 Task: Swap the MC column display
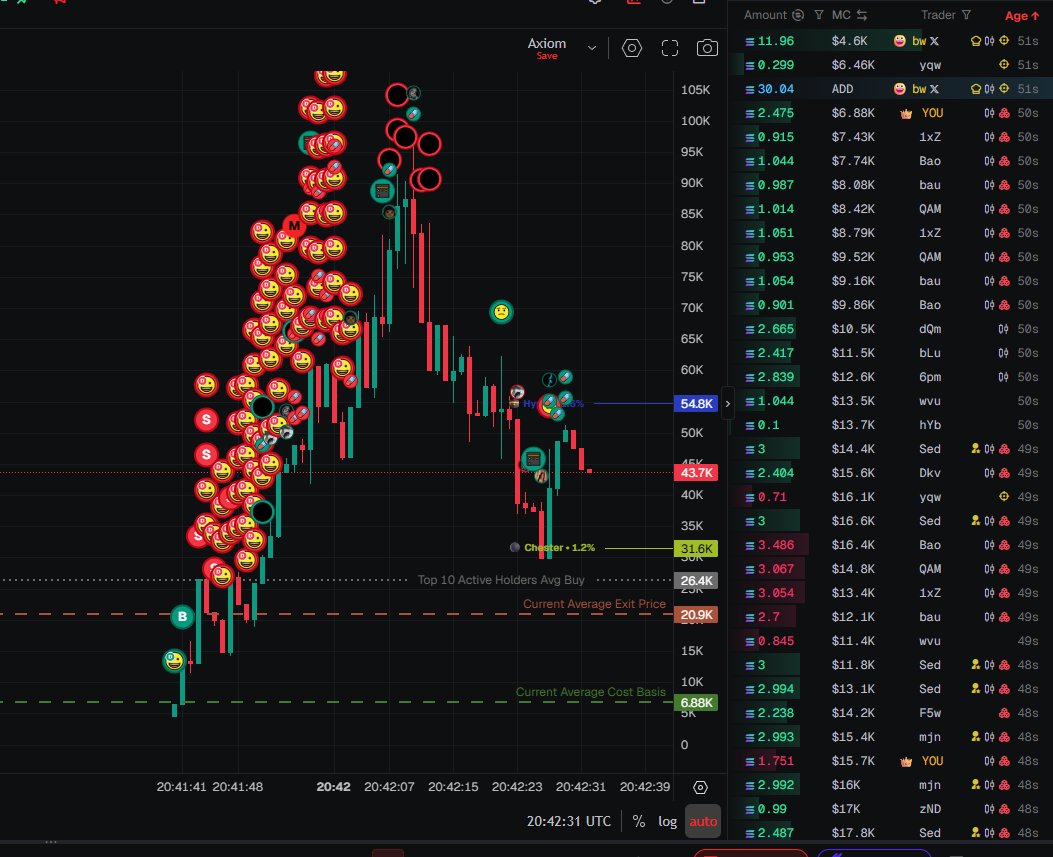coord(862,15)
